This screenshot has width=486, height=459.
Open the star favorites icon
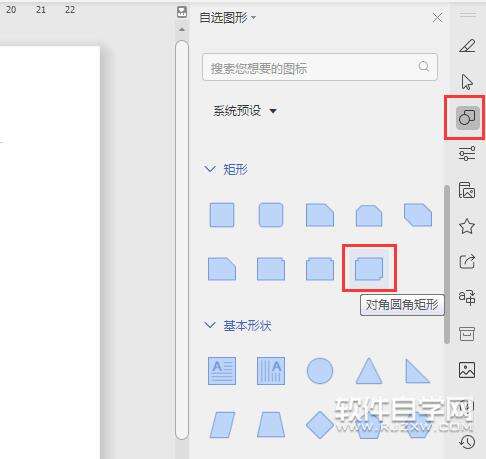pos(467,226)
